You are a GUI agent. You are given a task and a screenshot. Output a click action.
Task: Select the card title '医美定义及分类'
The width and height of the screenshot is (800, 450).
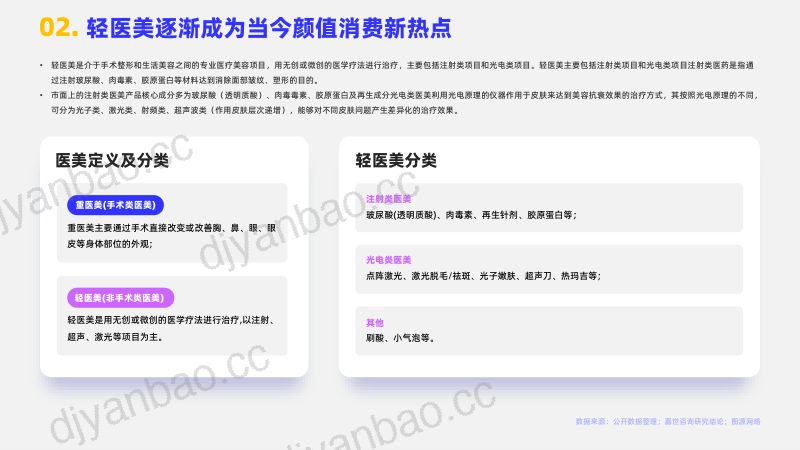pos(112,160)
